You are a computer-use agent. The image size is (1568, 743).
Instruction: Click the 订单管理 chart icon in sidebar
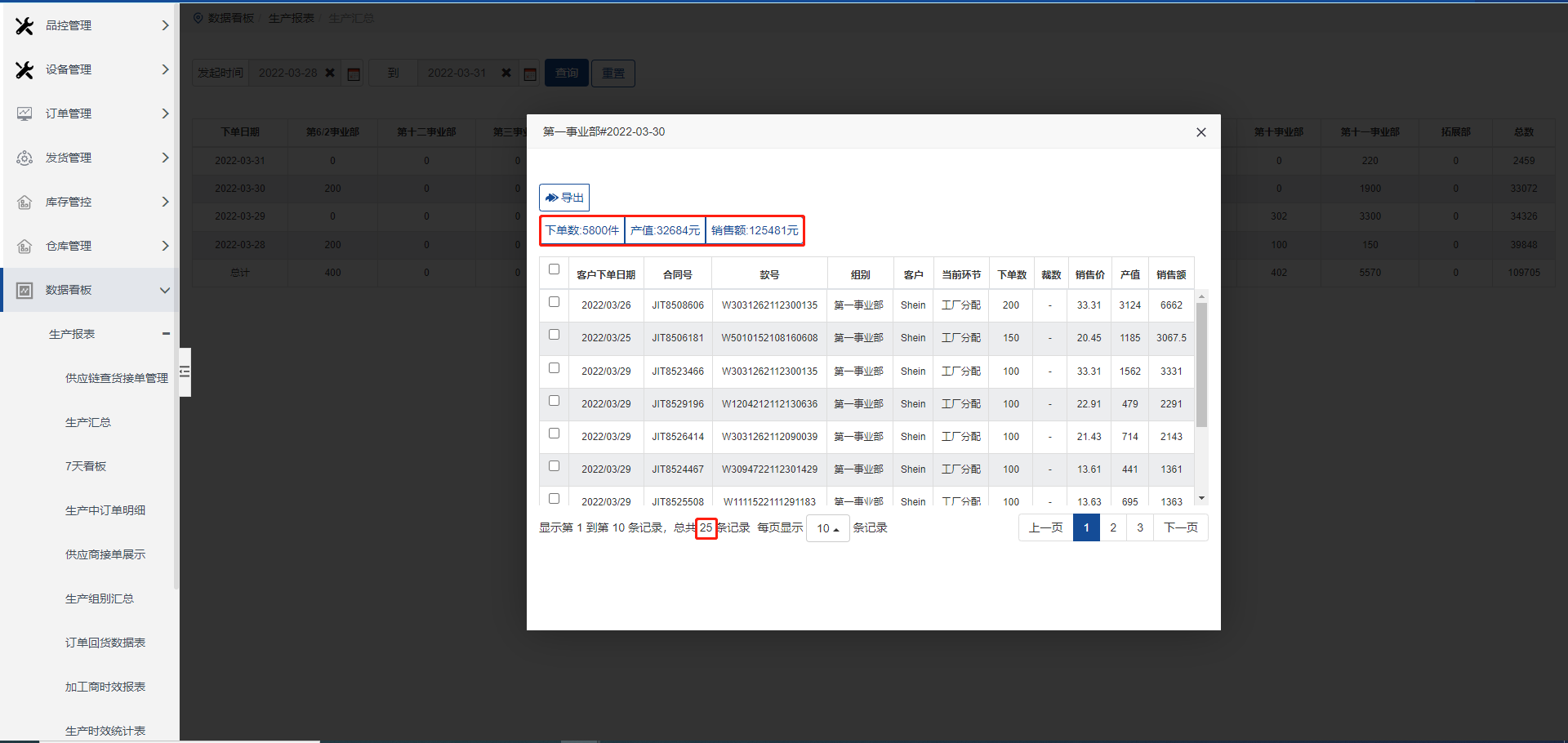click(x=24, y=113)
